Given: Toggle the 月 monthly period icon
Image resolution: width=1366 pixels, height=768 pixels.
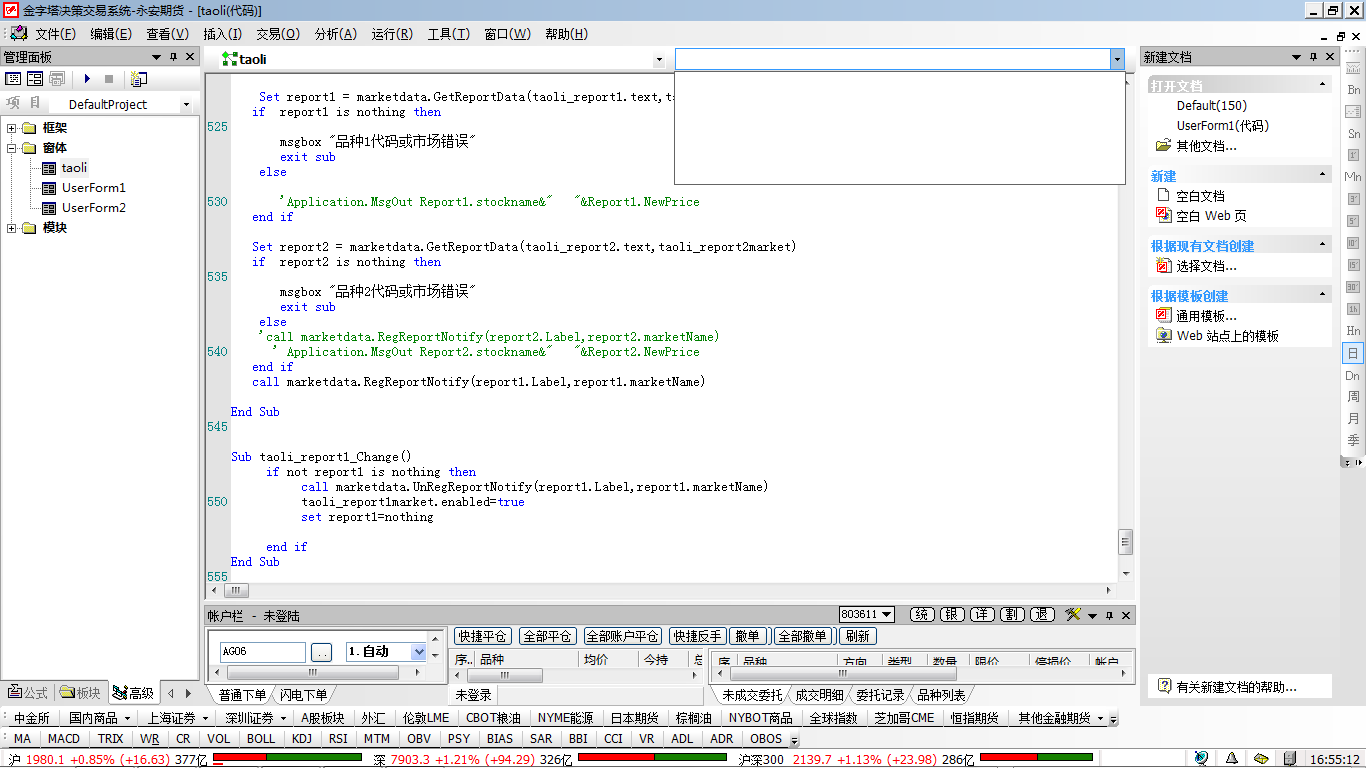Looking at the screenshot, I should click(x=1353, y=419).
